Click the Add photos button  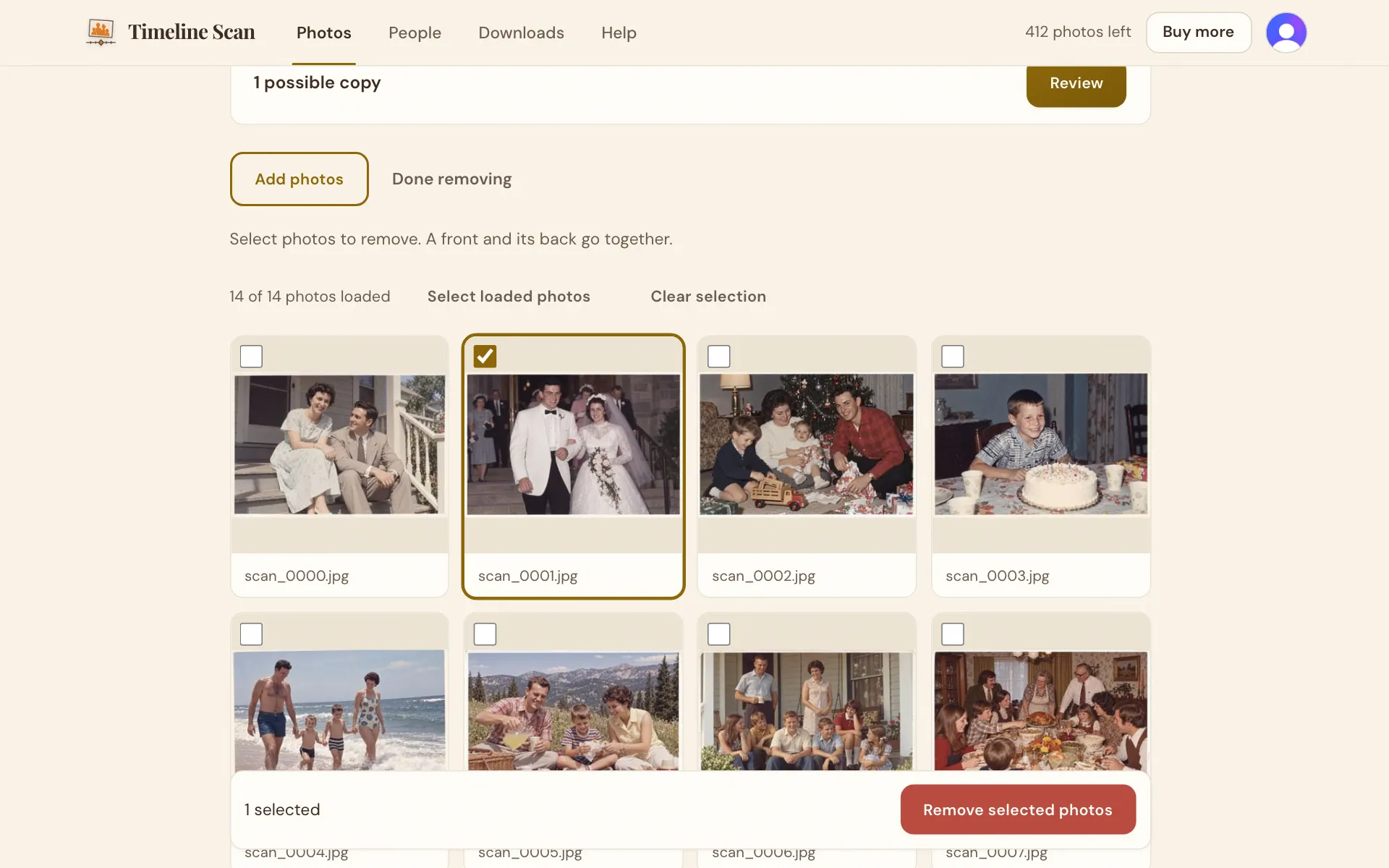(x=299, y=179)
